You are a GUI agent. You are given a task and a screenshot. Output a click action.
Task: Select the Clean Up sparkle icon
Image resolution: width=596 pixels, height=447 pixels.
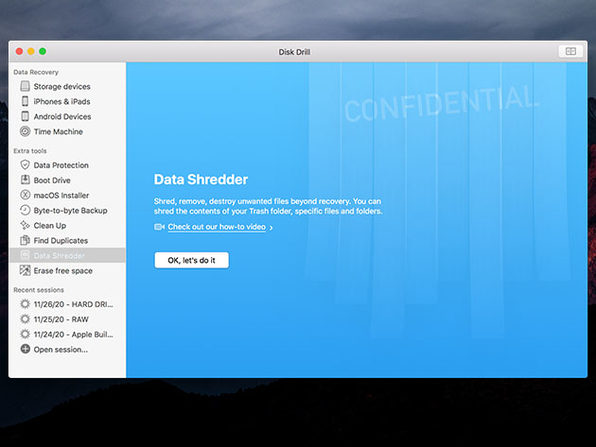click(x=25, y=225)
